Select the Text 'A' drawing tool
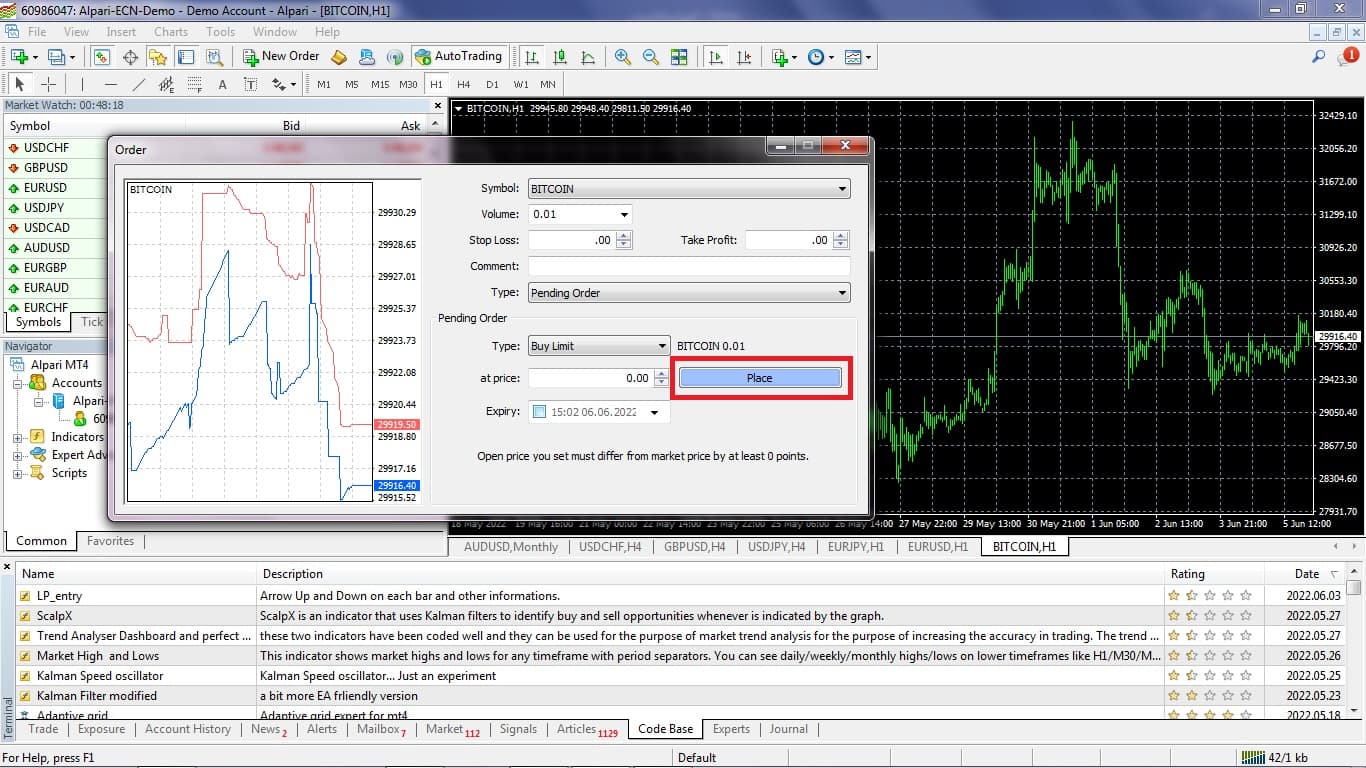The image size is (1366, 768). coord(222,85)
